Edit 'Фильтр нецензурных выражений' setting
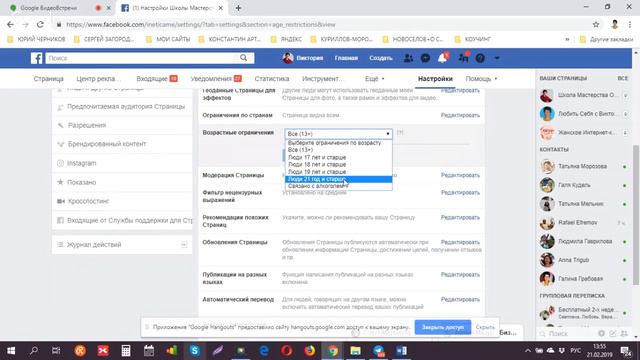The image size is (640, 360). (x=460, y=193)
